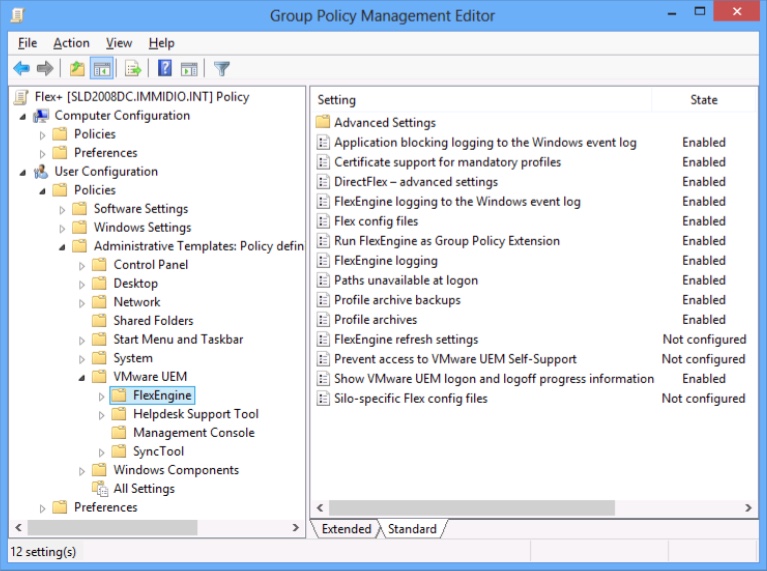Sort by the State column header
767x571 pixels.
click(x=703, y=100)
